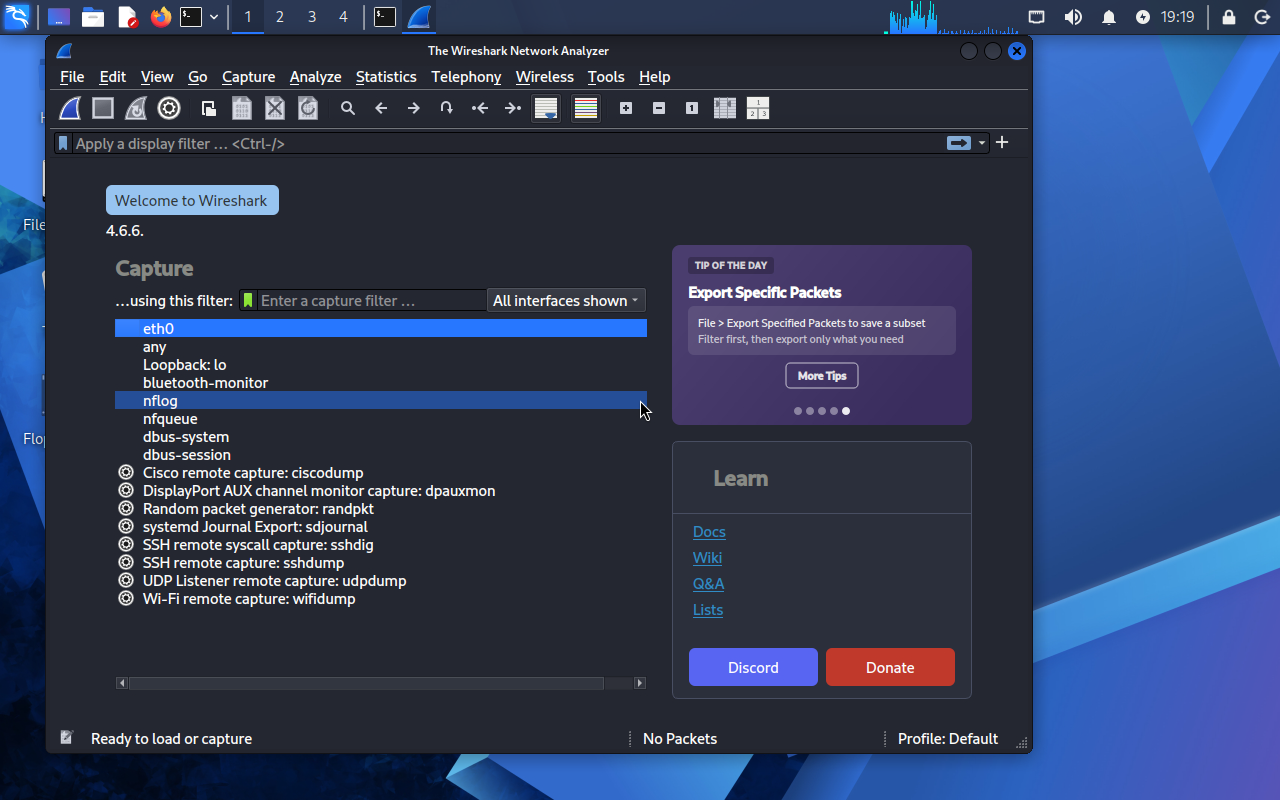The width and height of the screenshot is (1280, 800).
Task: Open the Statistics menu
Action: point(386,77)
